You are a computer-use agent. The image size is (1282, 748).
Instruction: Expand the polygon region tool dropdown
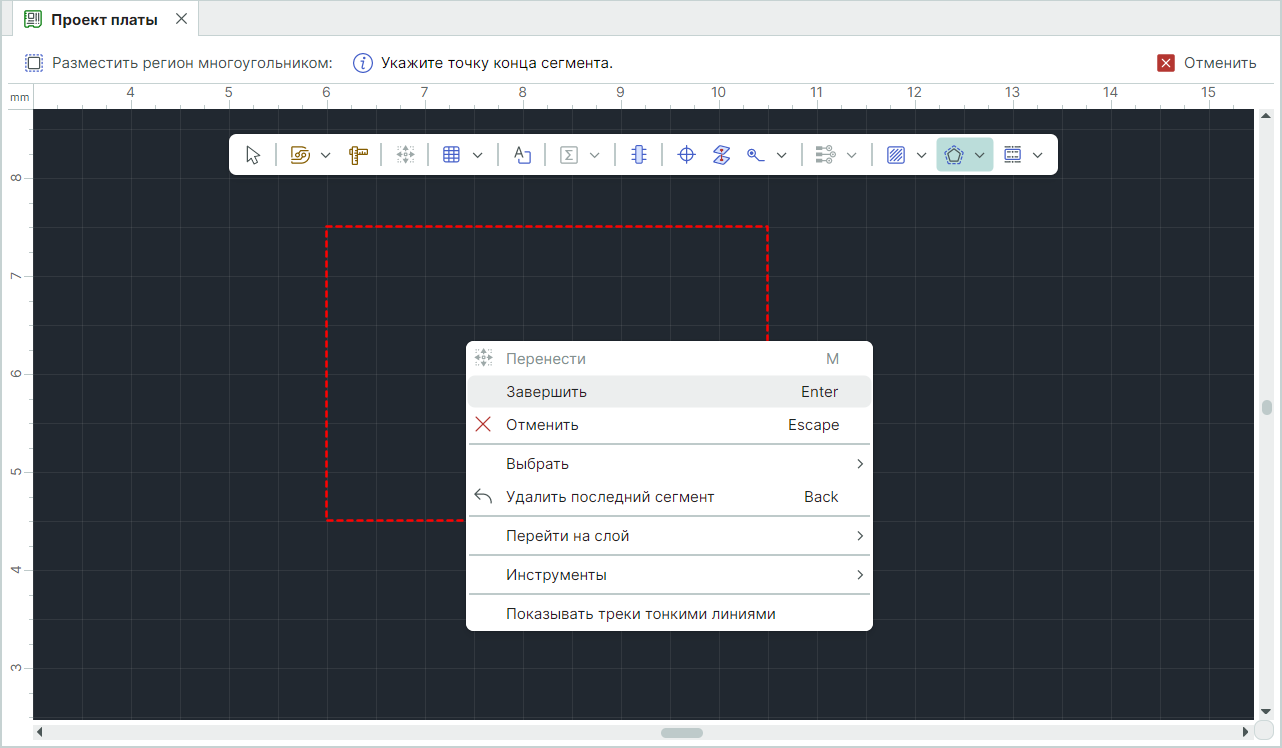[x=980, y=155]
